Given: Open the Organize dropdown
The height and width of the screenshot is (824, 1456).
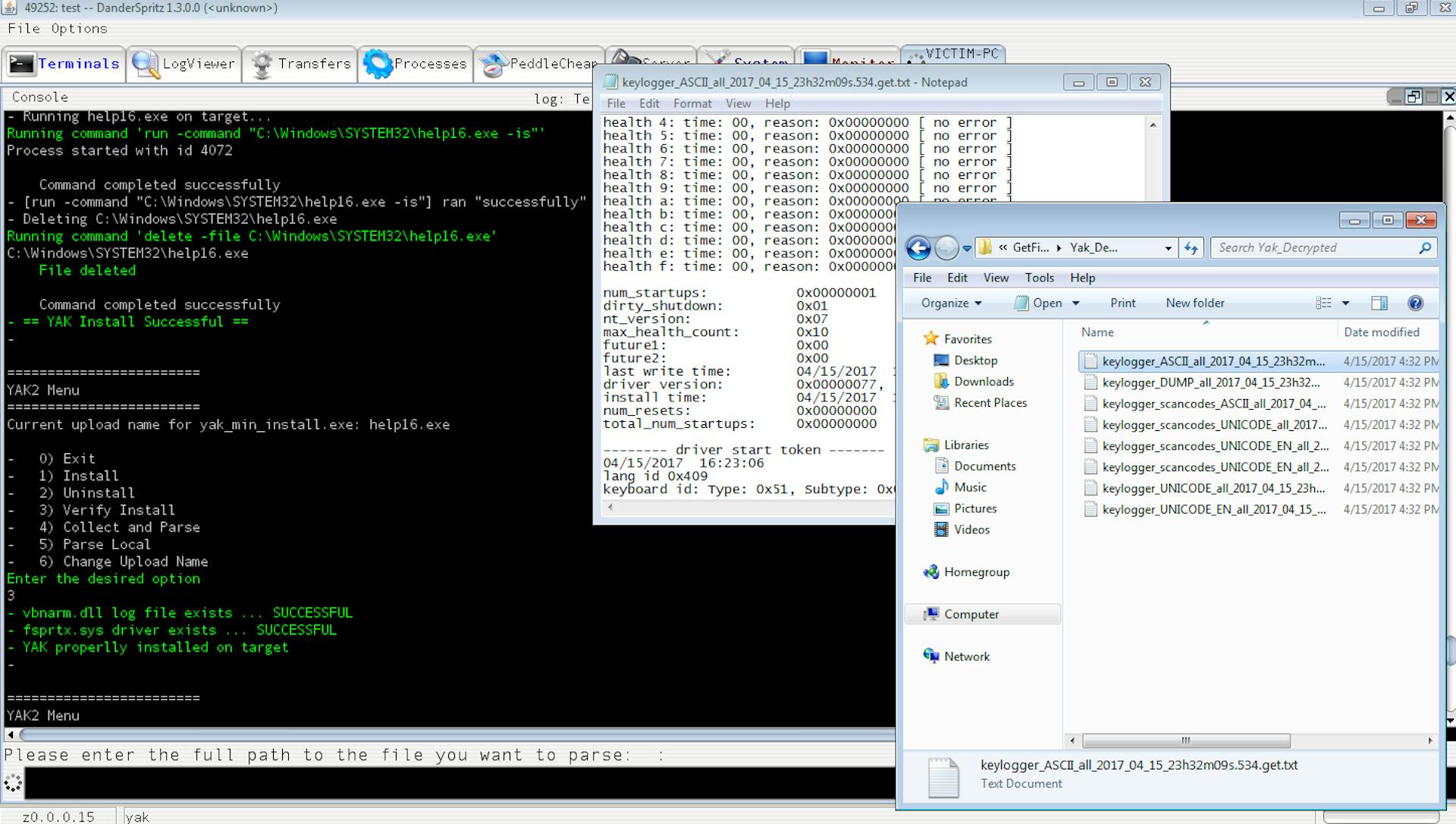Looking at the screenshot, I should click(949, 303).
